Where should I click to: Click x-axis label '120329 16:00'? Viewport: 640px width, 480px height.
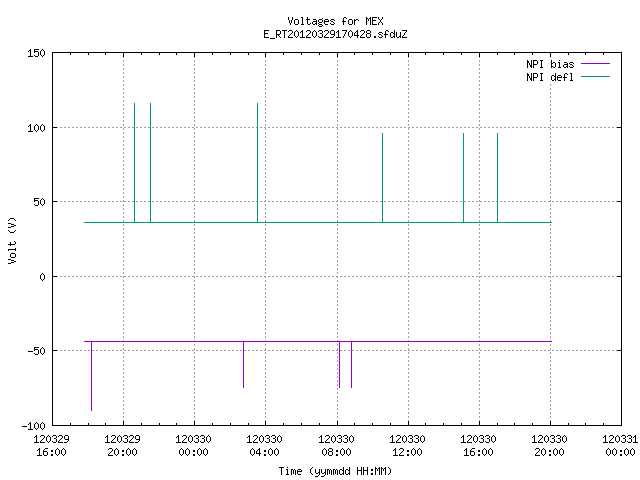point(51,446)
